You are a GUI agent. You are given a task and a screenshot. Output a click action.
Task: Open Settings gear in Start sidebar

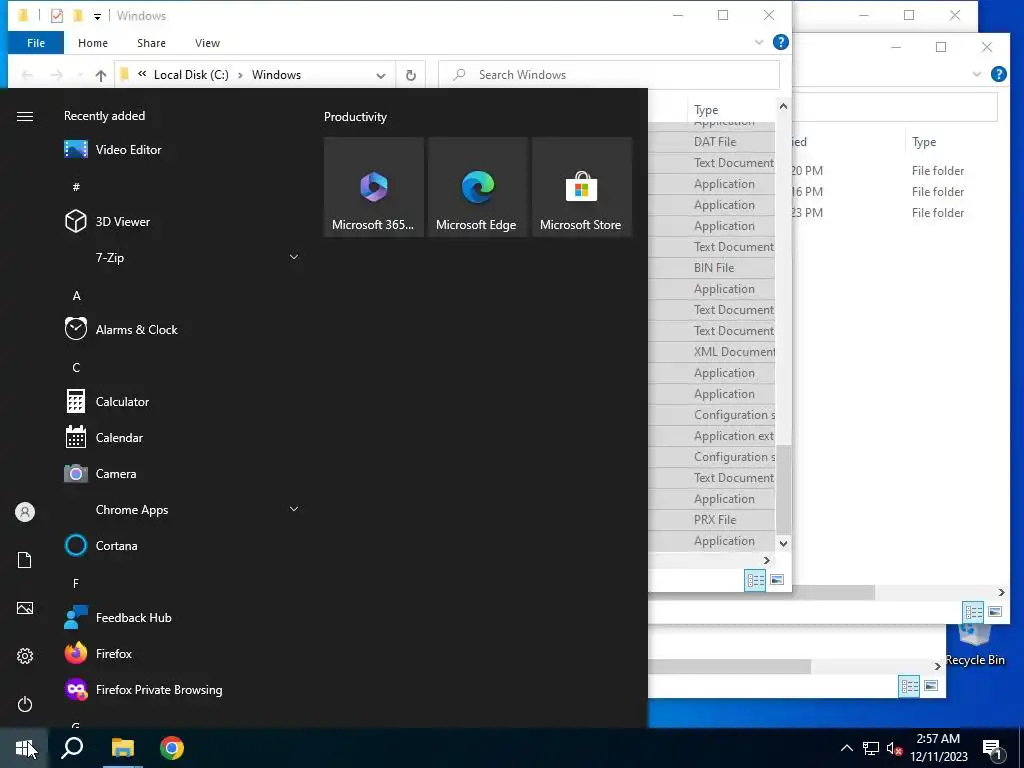[x=25, y=656]
